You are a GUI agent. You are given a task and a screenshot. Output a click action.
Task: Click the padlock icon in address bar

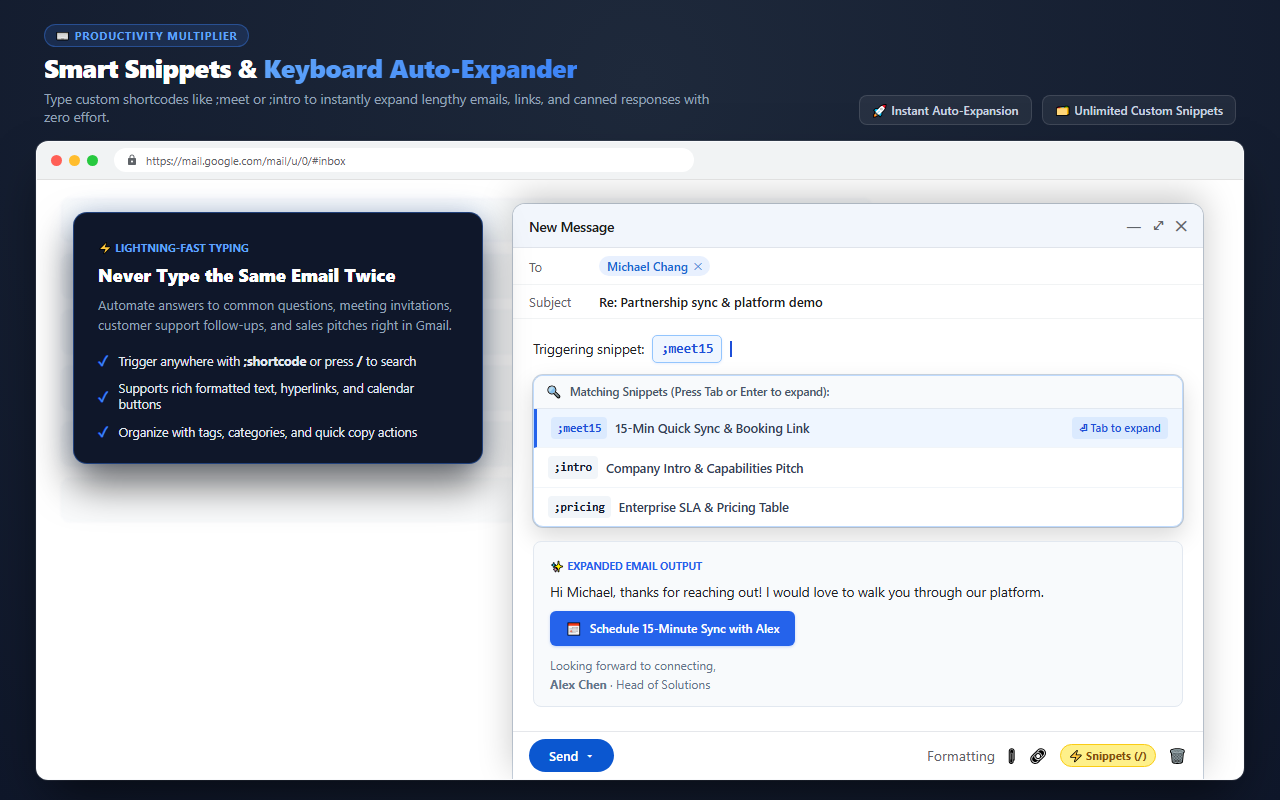[x=132, y=160]
